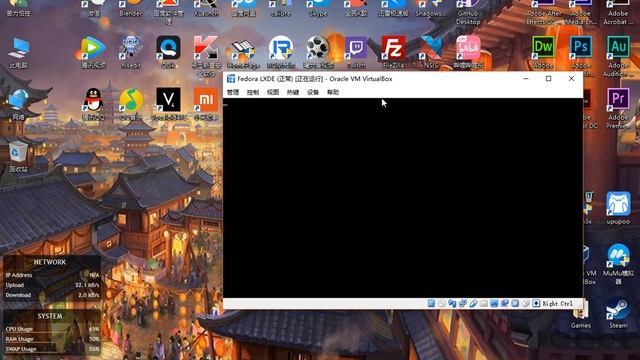The width and height of the screenshot is (640, 360).
Task: Click the network adapter indicator in VM status bar
Action: tap(463, 303)
